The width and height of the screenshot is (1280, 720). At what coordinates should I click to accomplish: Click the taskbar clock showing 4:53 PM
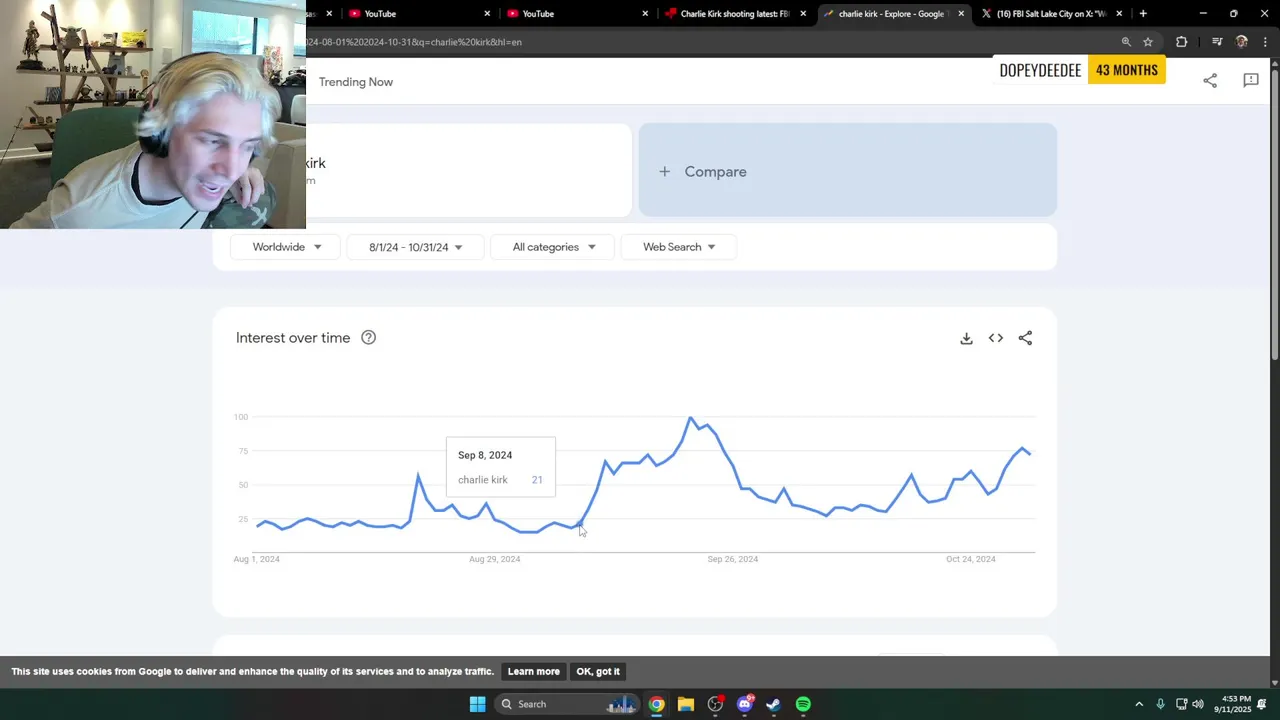pos(1233,704)
